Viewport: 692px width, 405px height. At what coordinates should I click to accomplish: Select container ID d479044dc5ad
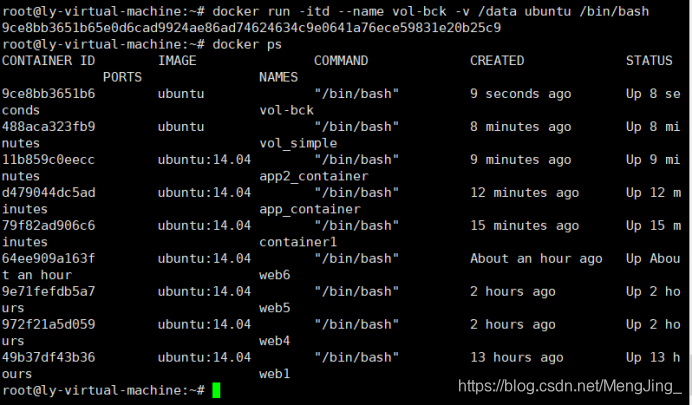[49, 193]
